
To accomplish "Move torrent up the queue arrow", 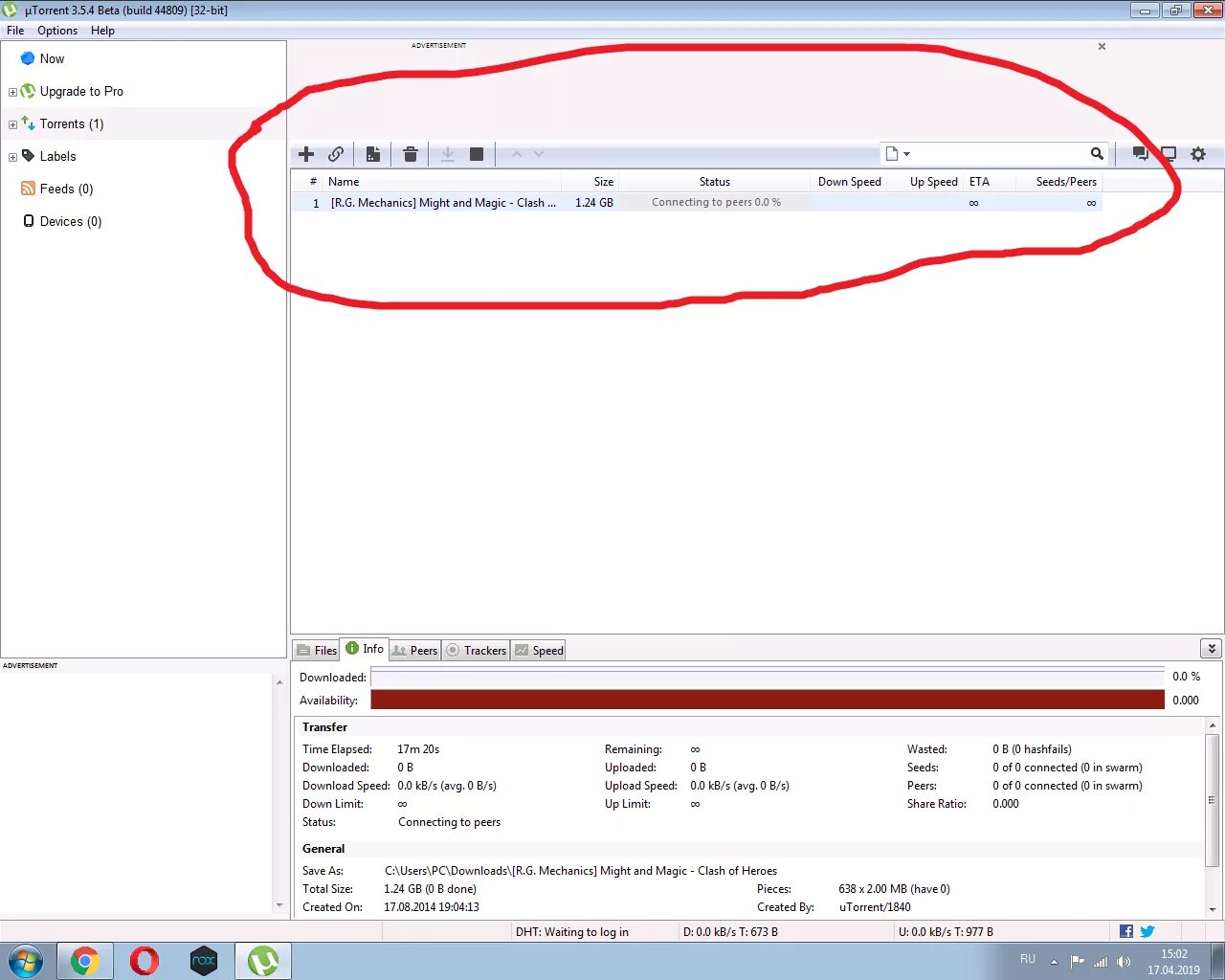I will tap(517, 154).
